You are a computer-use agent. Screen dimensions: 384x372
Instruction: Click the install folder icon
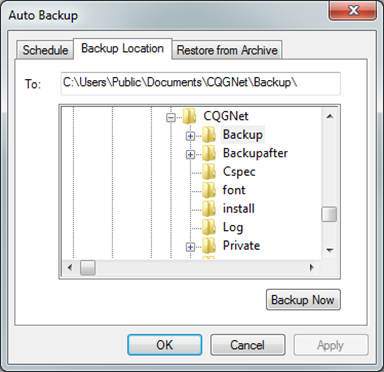[x=209, y=209]
